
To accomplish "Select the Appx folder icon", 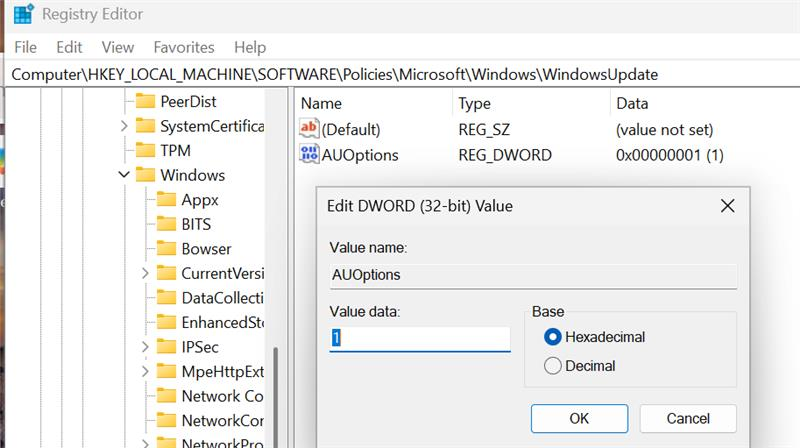I will [x=166, y=199].
